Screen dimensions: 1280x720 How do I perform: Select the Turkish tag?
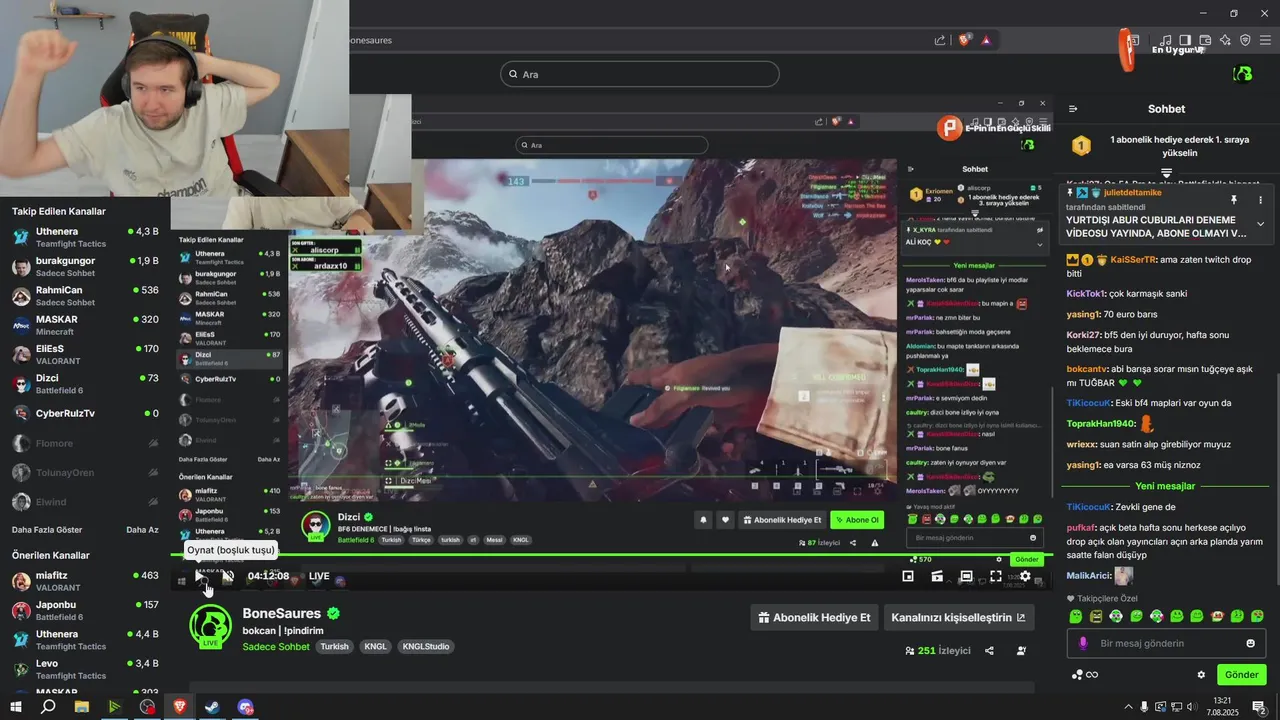point(334,647)
